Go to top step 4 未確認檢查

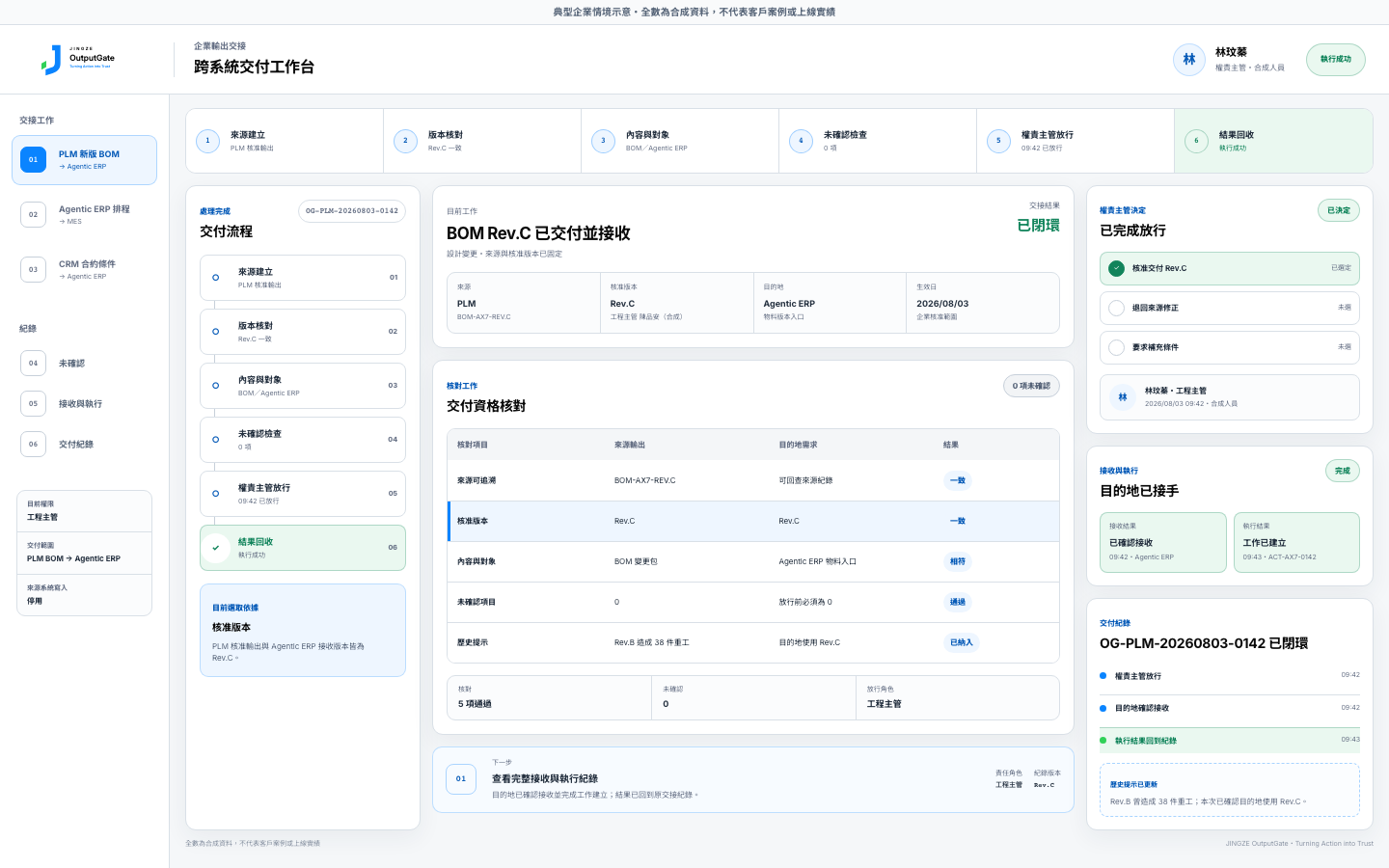(878, 141)
